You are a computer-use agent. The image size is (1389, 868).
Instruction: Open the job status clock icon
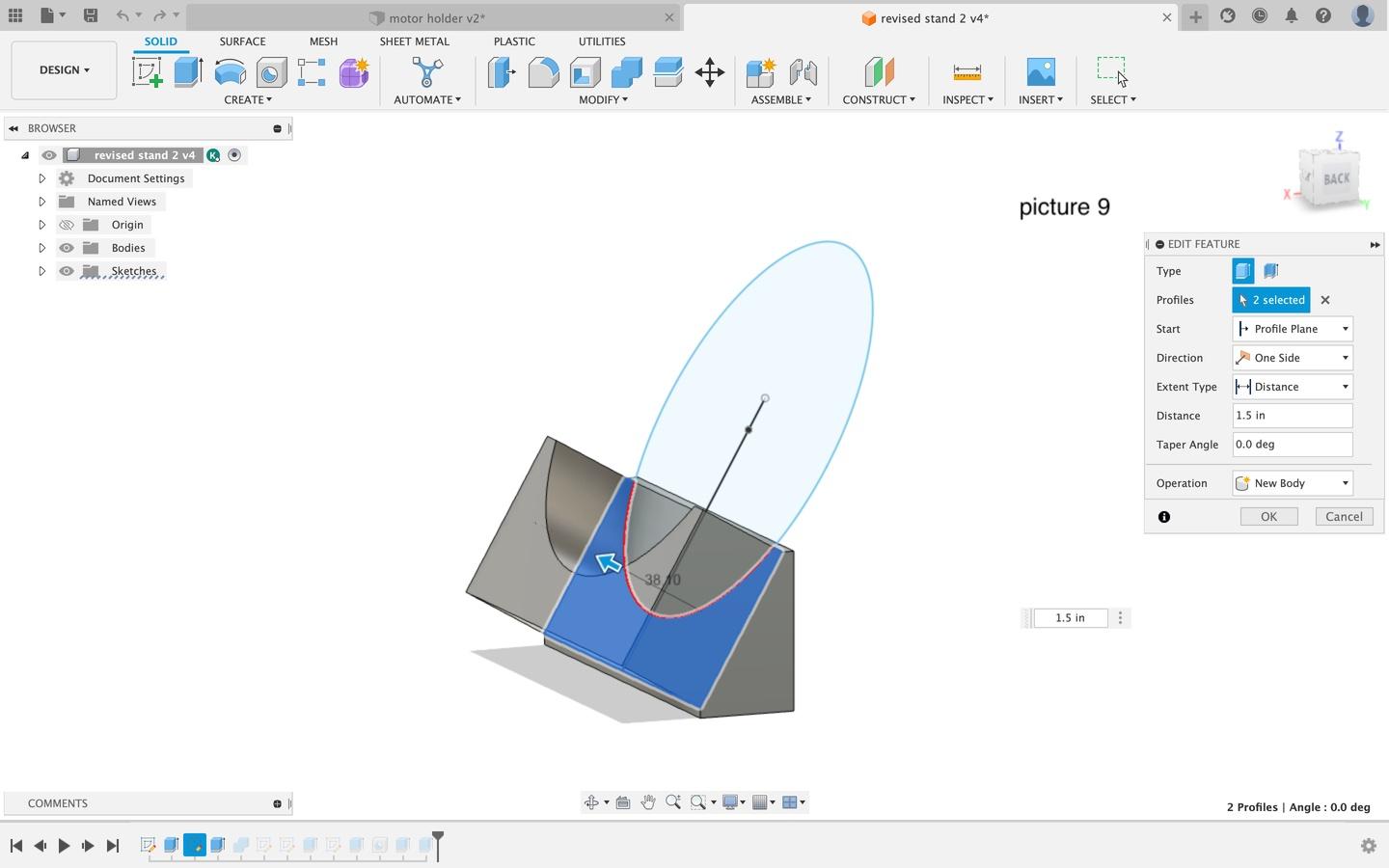tap(1260, 16)
